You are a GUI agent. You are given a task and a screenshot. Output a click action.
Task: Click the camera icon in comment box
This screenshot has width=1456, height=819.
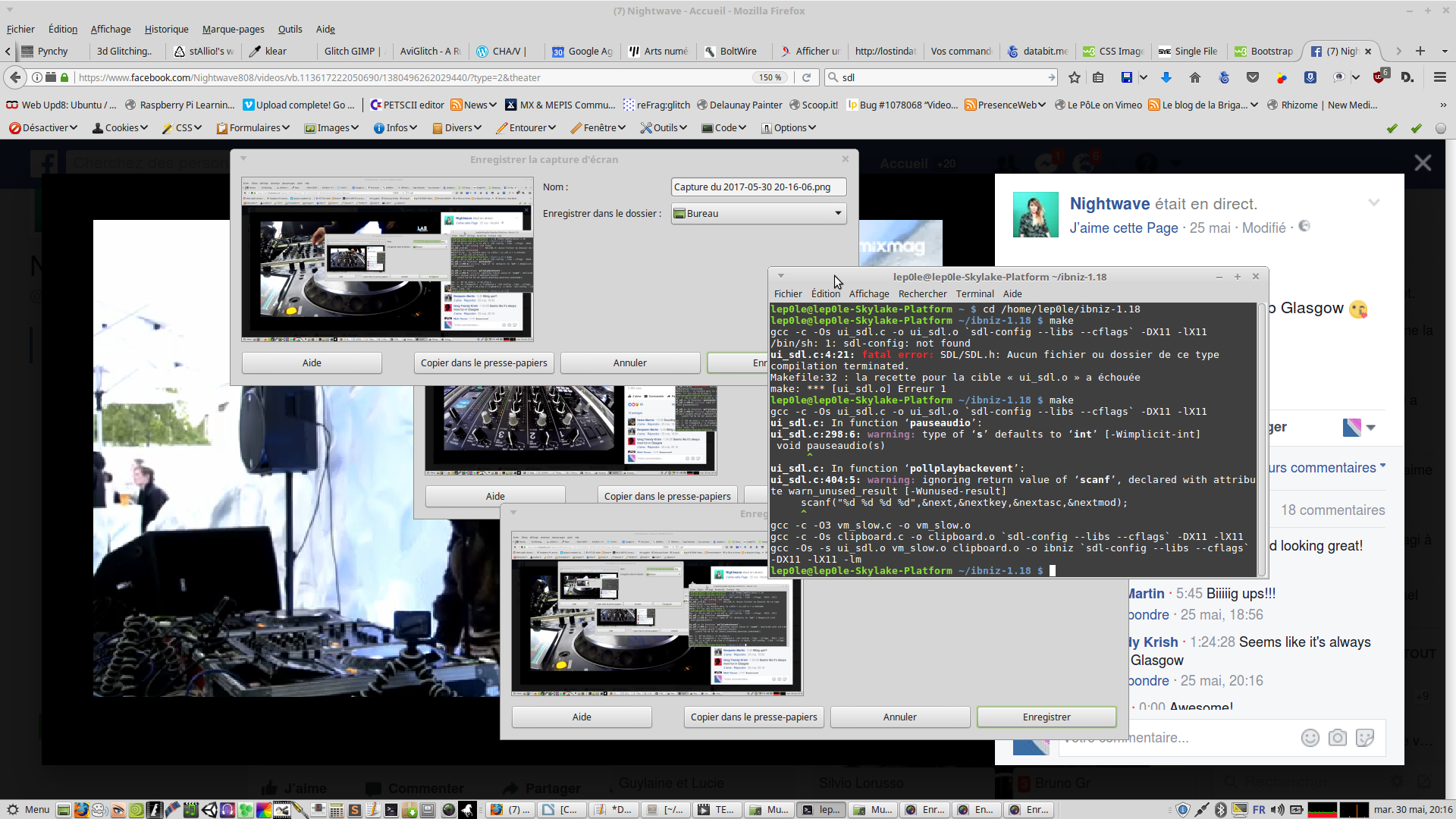click(1337, 738)
